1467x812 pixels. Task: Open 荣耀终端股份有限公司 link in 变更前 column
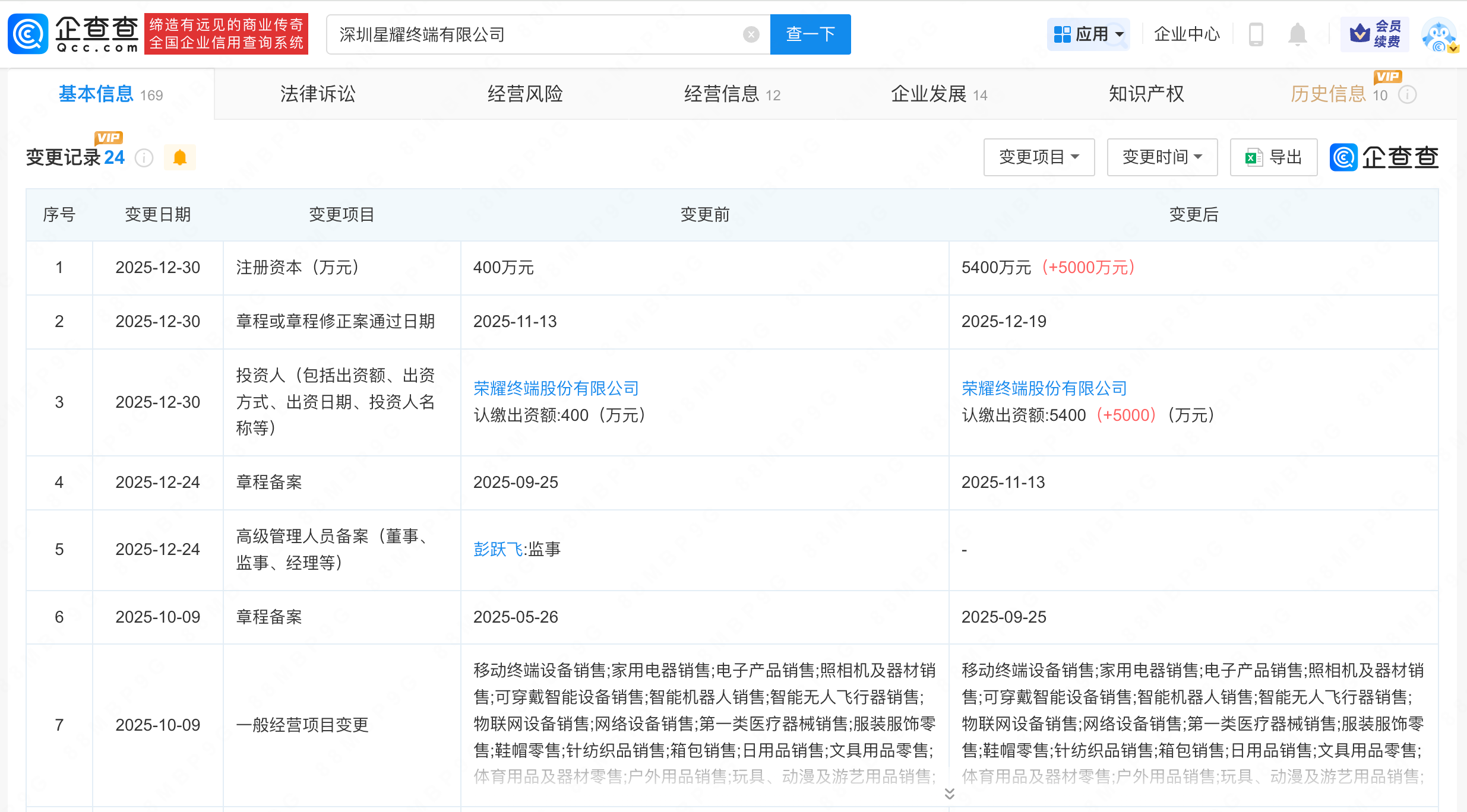click(x=556, y=388)
